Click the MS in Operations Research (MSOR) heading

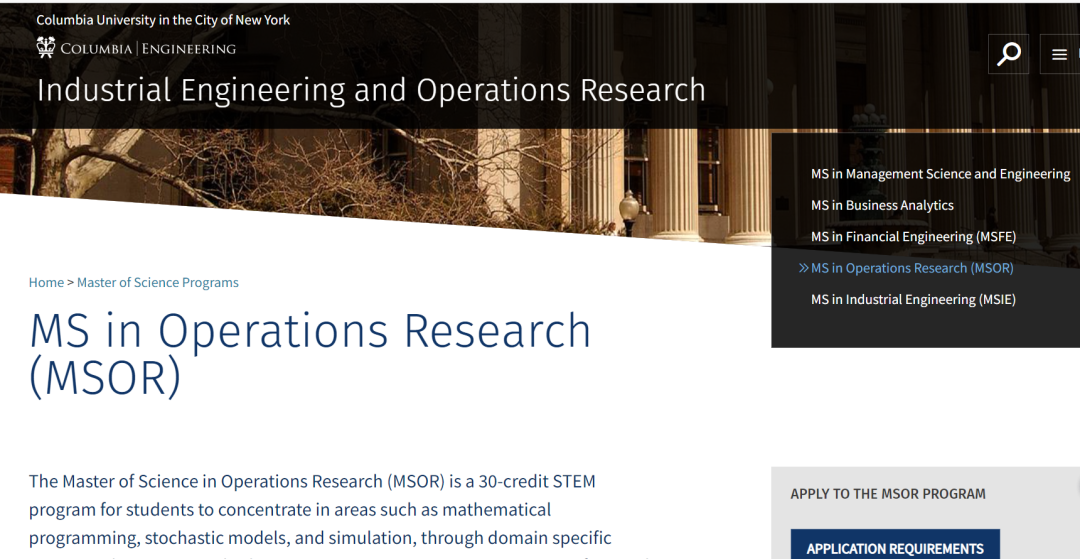pyautogui.click(x=310, y=354)
